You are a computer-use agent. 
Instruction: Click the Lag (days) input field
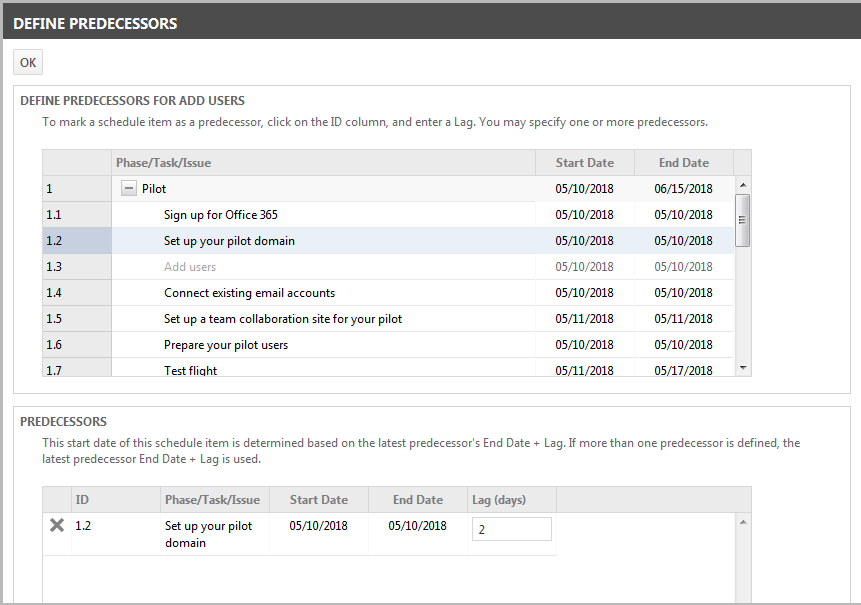510,530
